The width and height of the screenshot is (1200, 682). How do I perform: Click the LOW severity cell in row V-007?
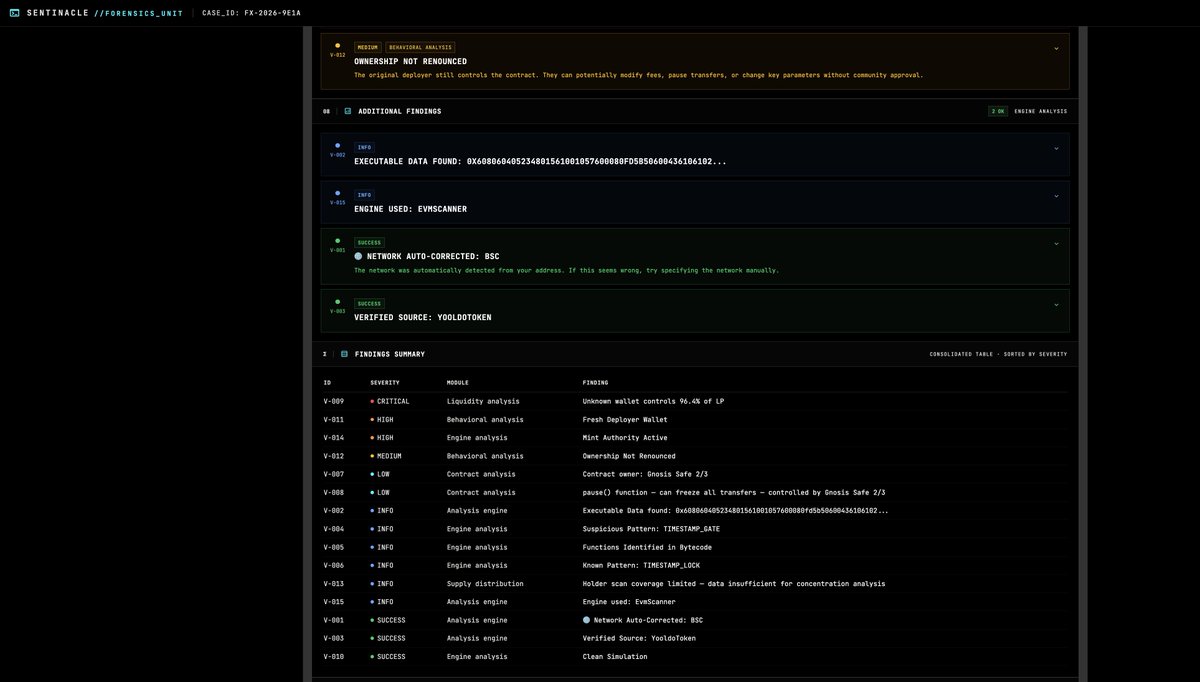coord(380,474)
